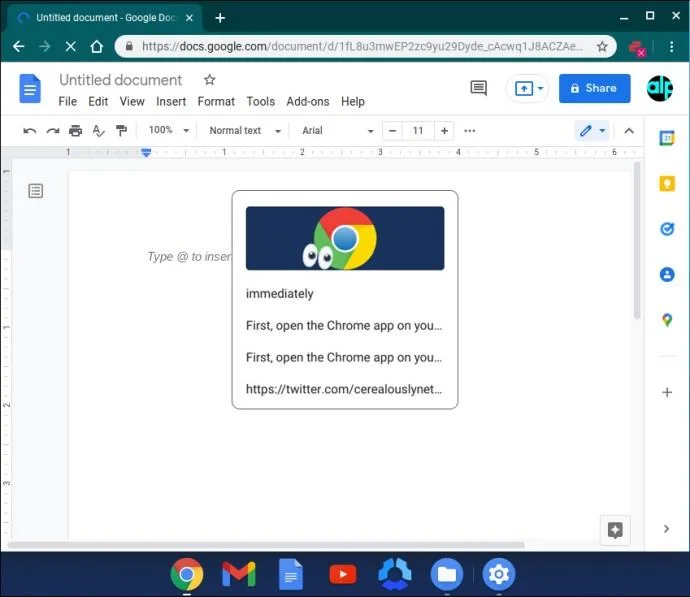Click the Undo arrow in toolbar
Screen dimensions: 690x597
point(29,131)
